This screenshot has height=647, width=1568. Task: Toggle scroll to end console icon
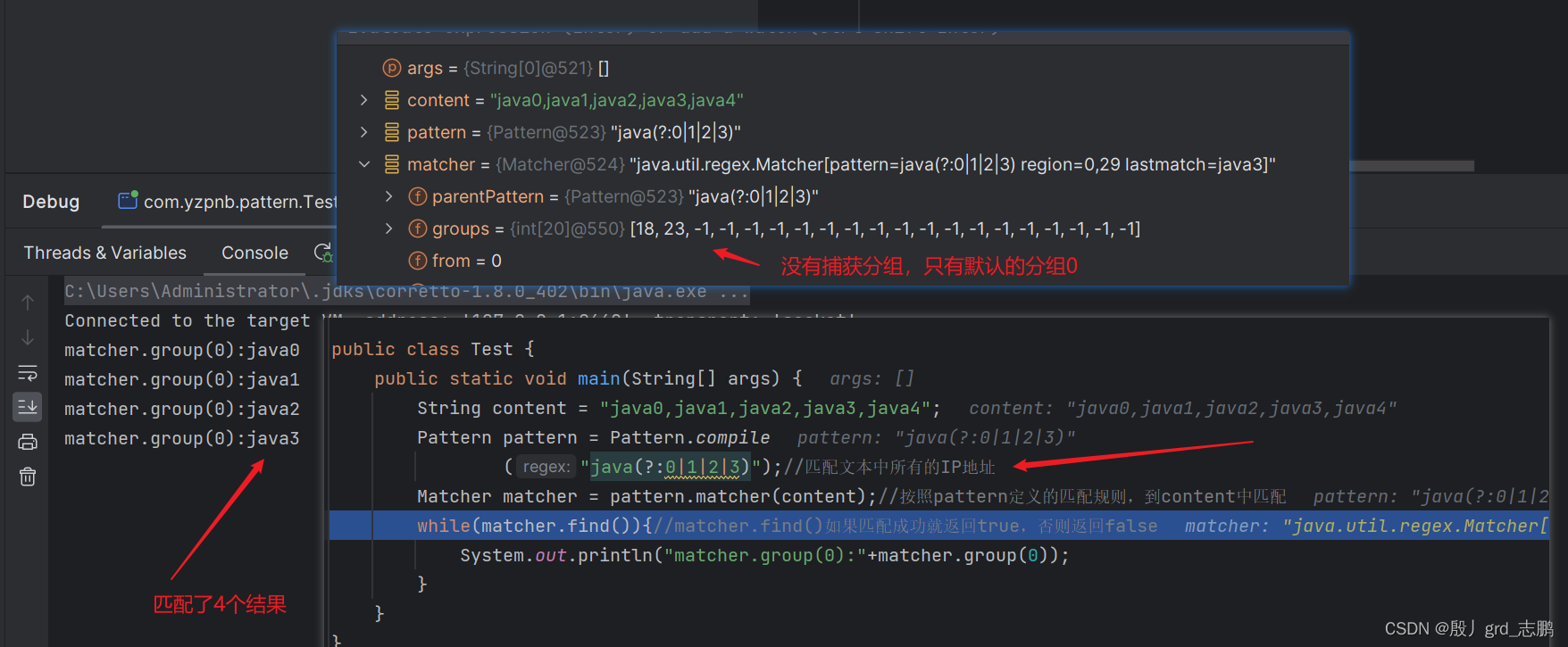click(x=28, y=407)
